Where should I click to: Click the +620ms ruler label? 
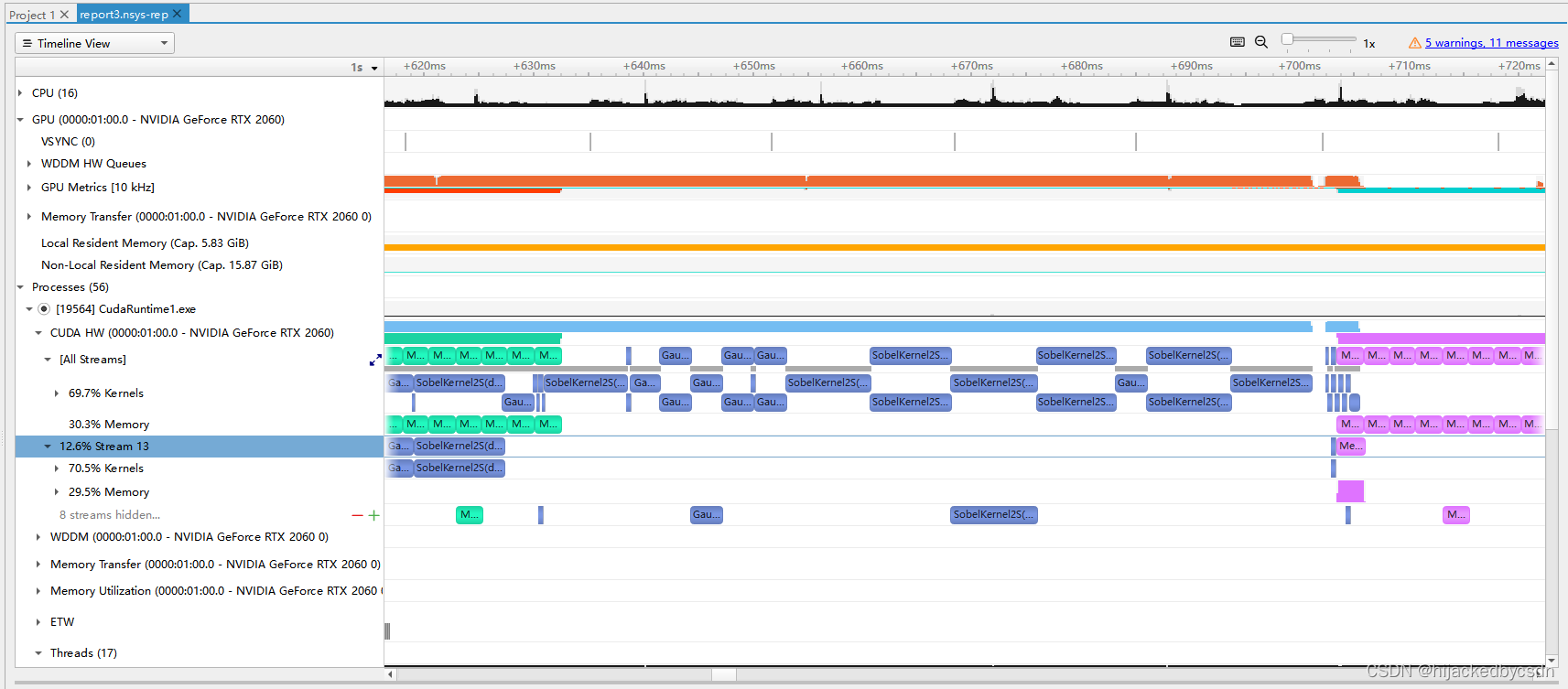pos(425,66)
